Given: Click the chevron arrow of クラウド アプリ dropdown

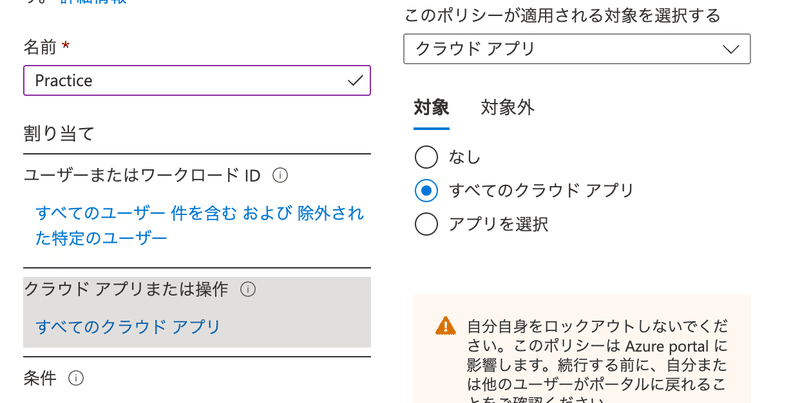Looking at the screenshot, I should (x=731, y=49).
